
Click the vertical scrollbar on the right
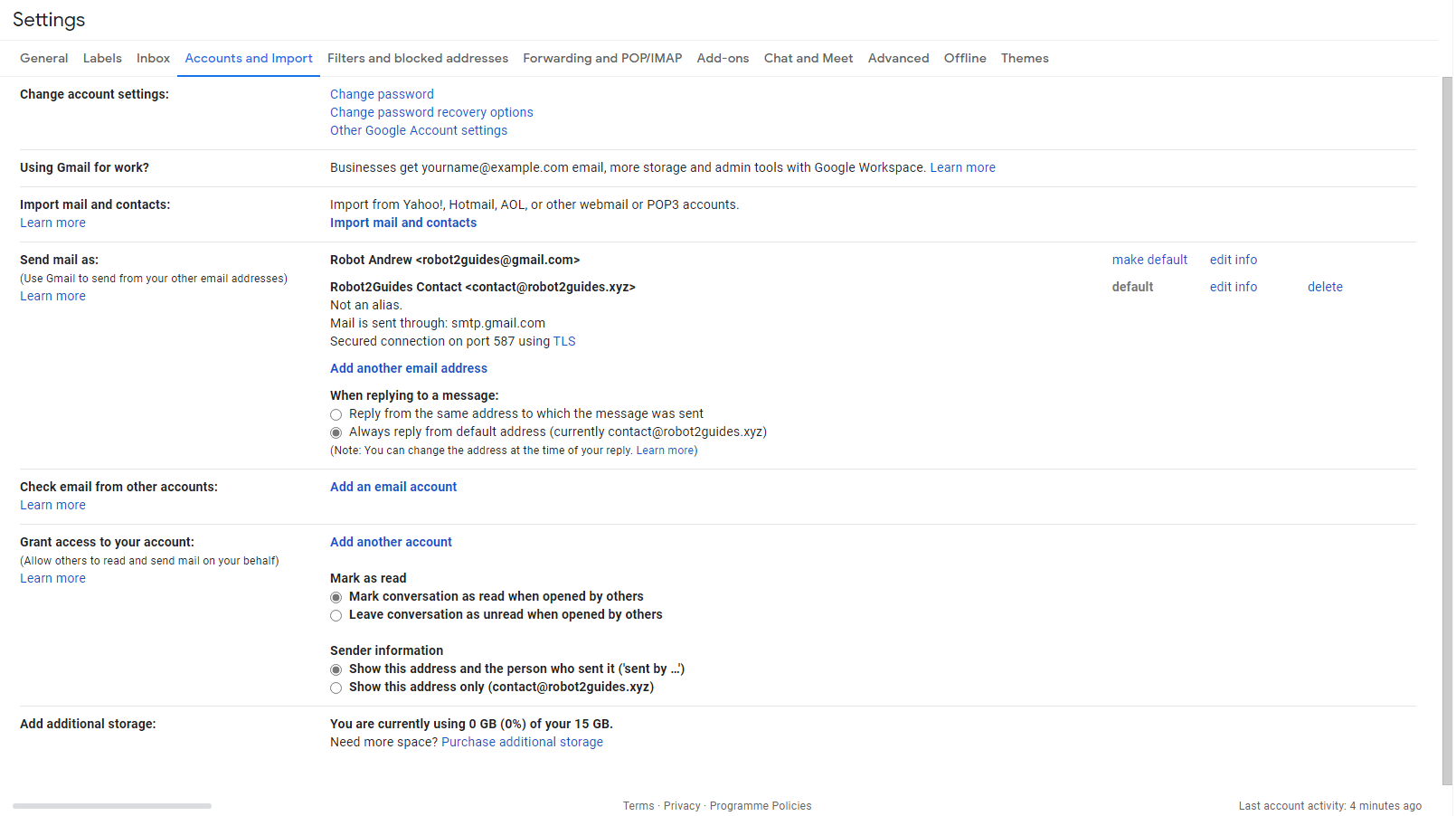point(1446,425)
